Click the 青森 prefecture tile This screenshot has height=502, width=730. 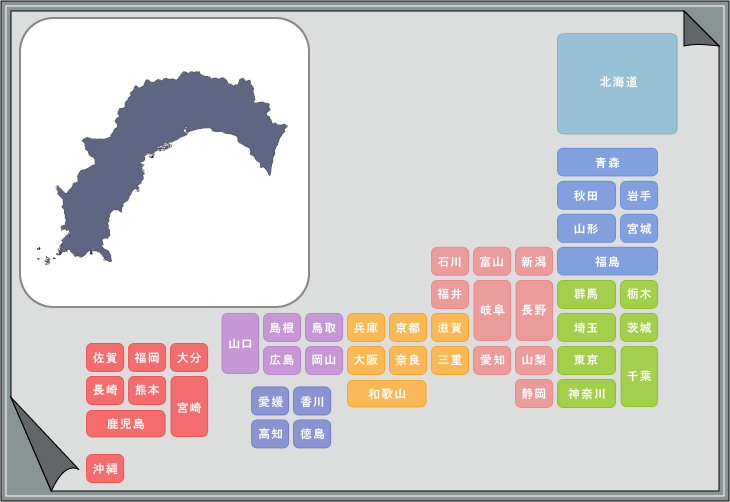[607, 162]
